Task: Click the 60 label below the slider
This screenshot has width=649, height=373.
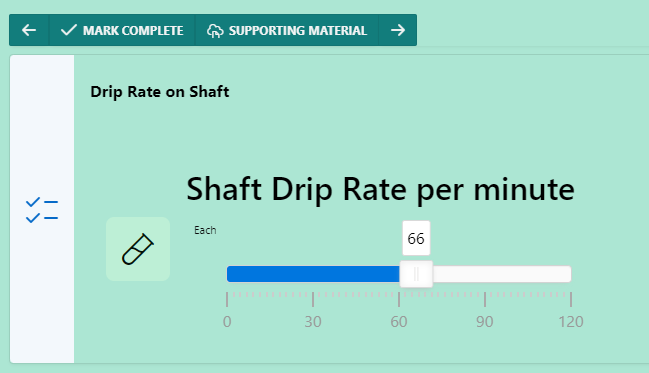Action: tap(399, 322)
